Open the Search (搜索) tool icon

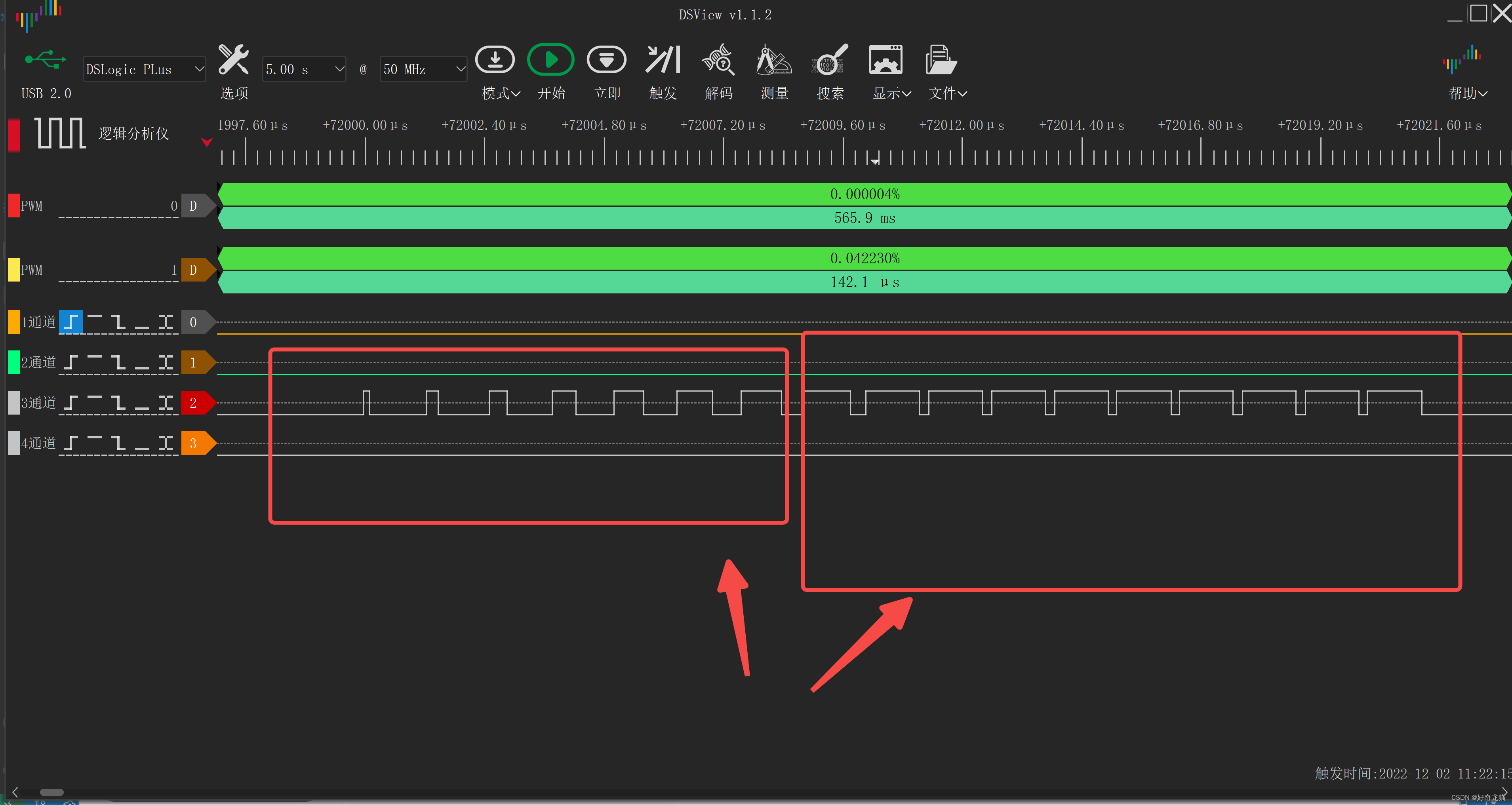(x=830, y=60)
